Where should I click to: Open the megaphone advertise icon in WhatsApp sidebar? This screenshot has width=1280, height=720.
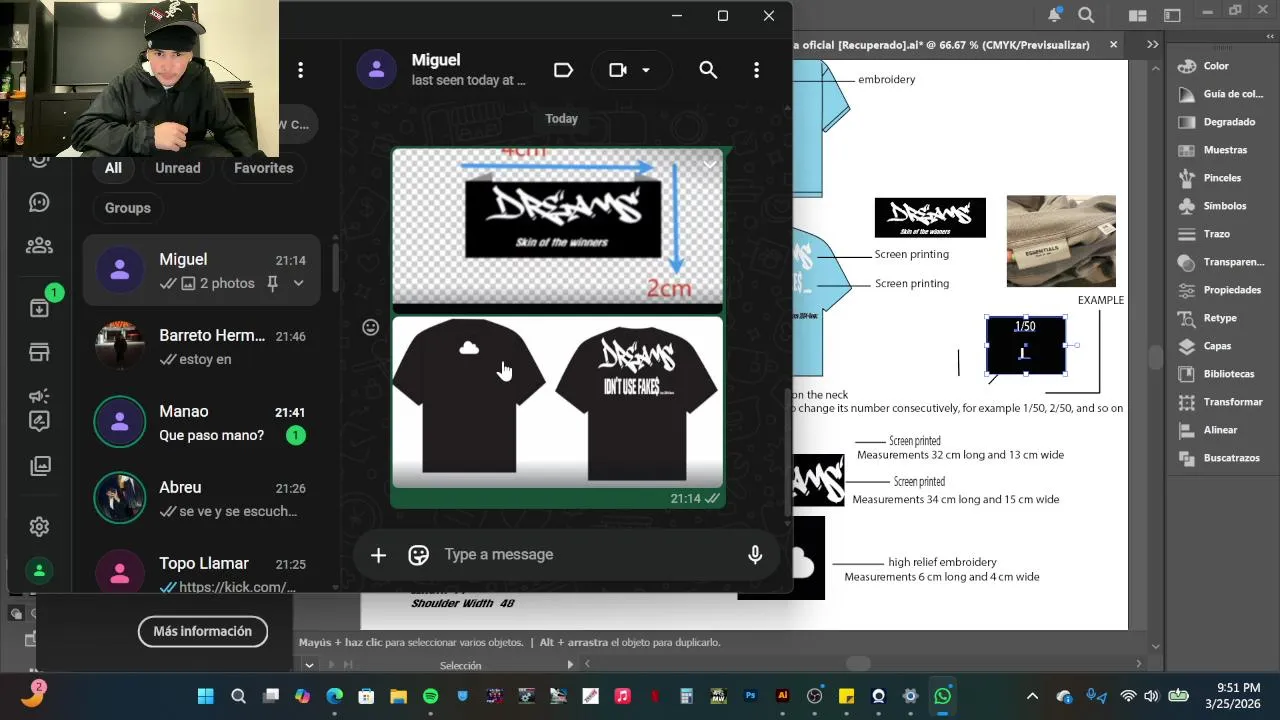click(39, 396)
